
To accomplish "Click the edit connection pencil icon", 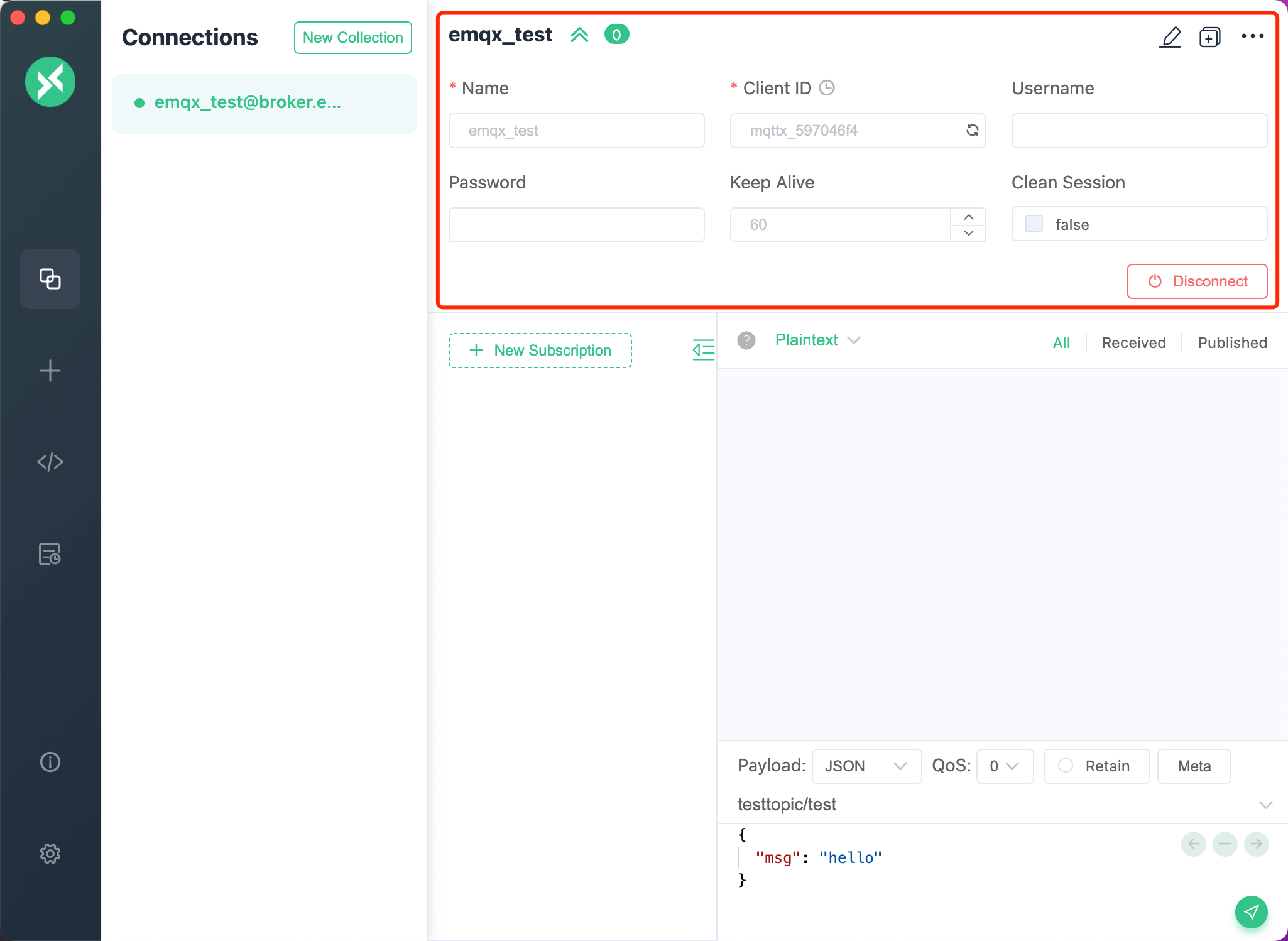I will pyautogui.click(x=1170, y=37).
